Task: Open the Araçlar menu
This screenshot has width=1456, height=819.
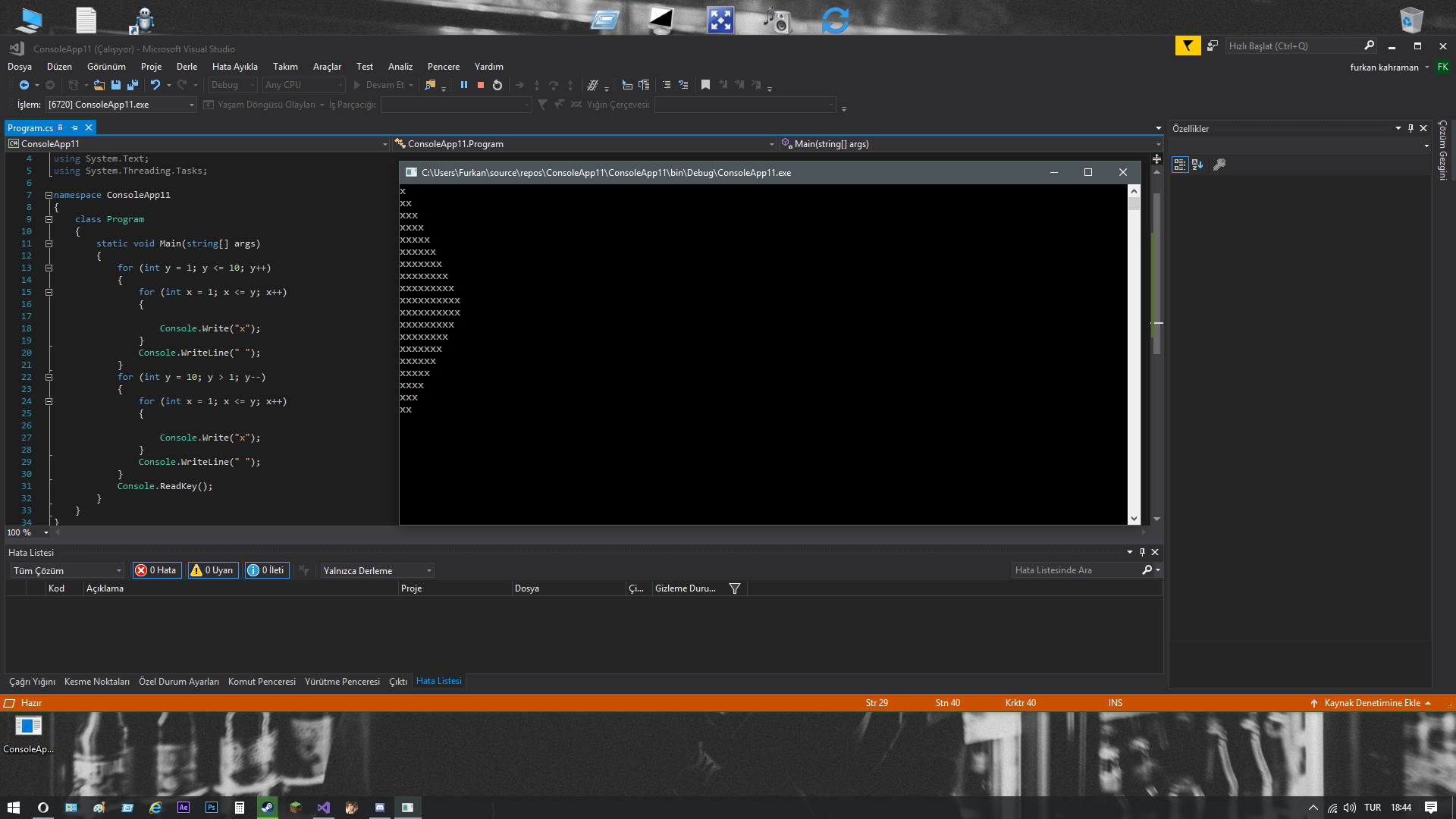Action: pos(327,67)
